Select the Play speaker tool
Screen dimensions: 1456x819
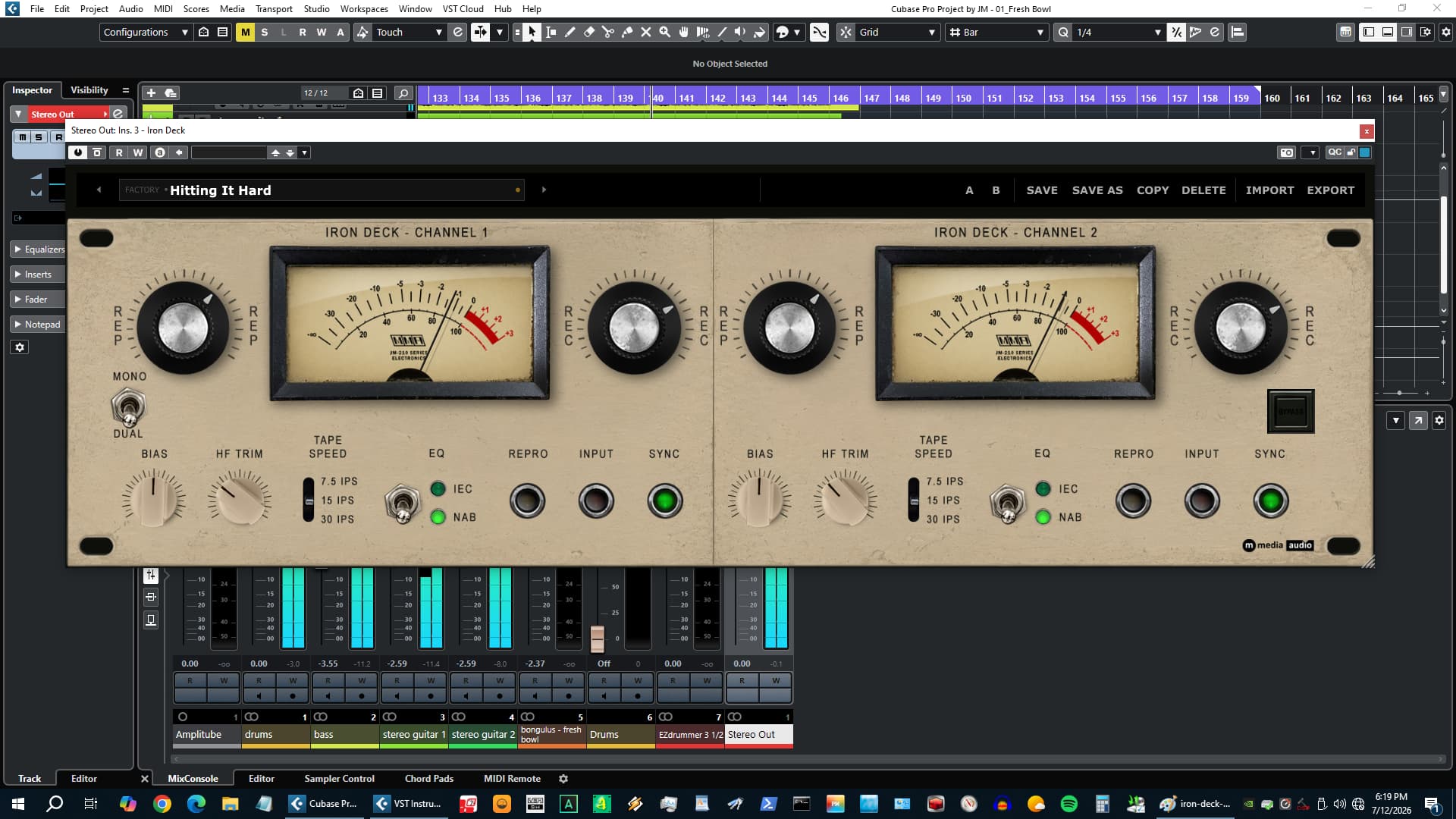coord(740,32)
